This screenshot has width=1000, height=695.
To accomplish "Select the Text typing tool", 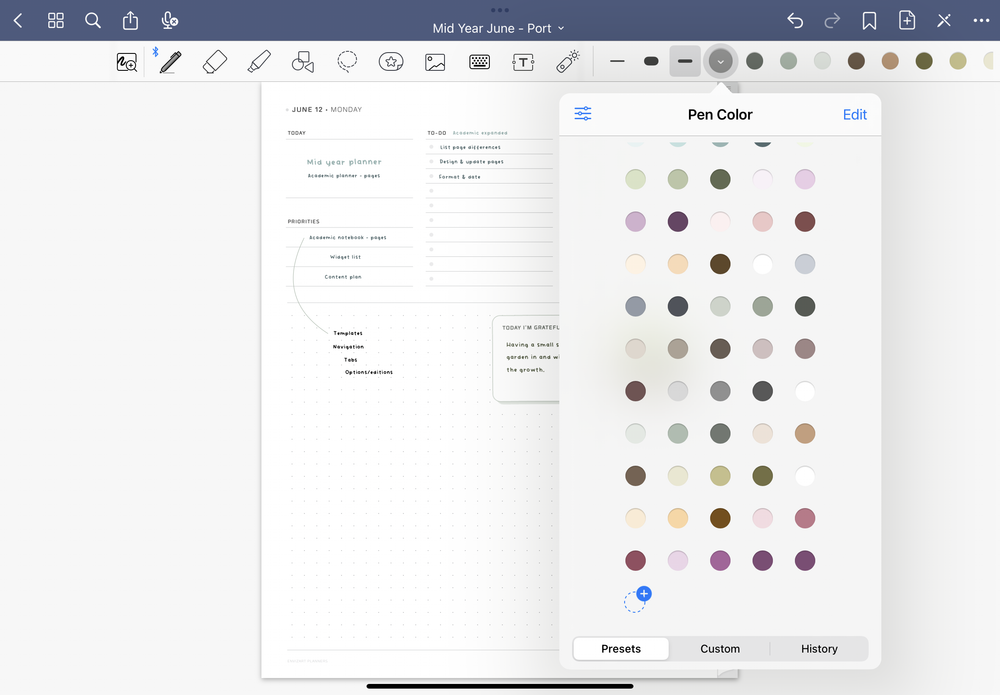I will tap(523, 61).
